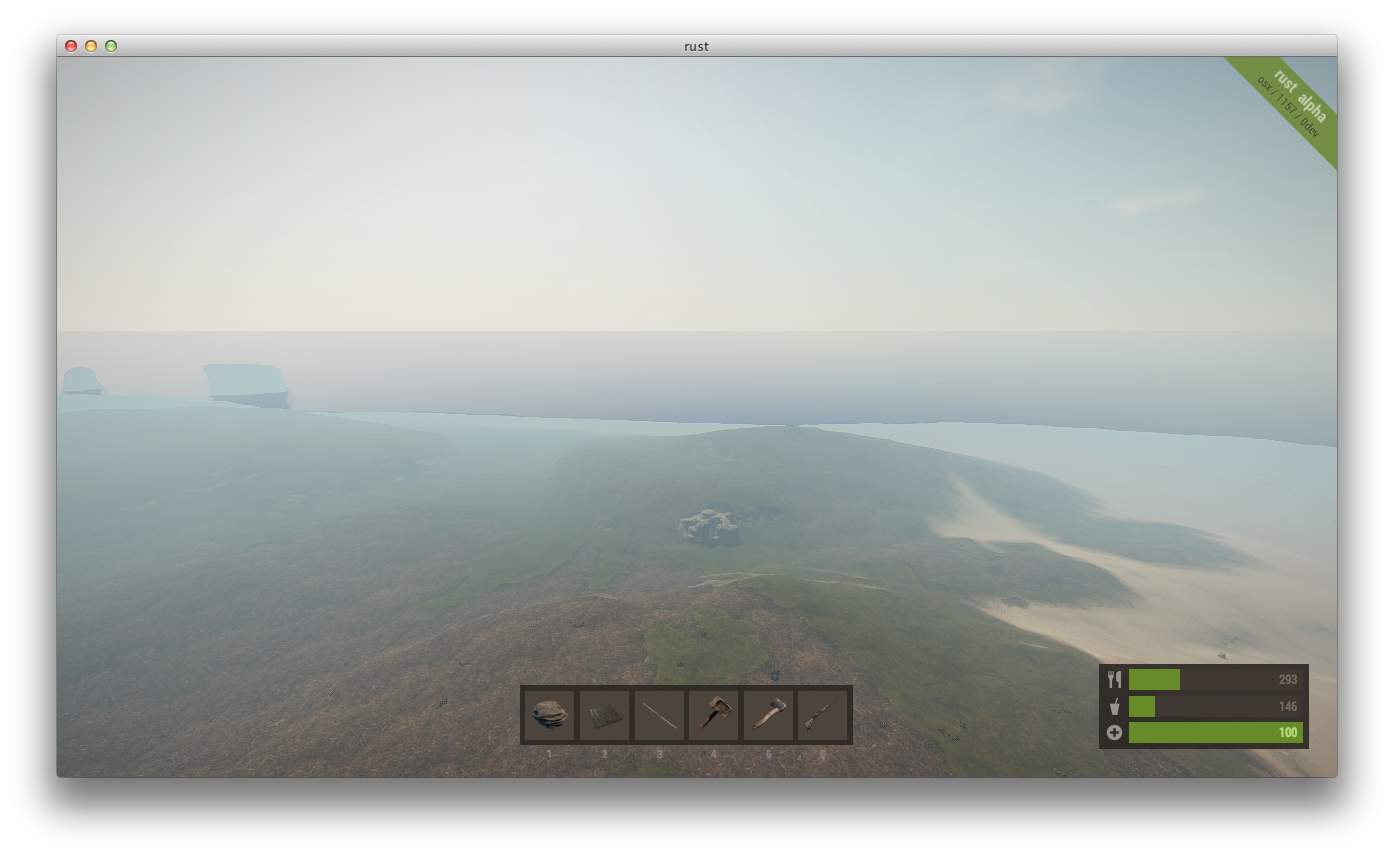
Task: Click the health bar showing 100
Action: click(1216, 733)
